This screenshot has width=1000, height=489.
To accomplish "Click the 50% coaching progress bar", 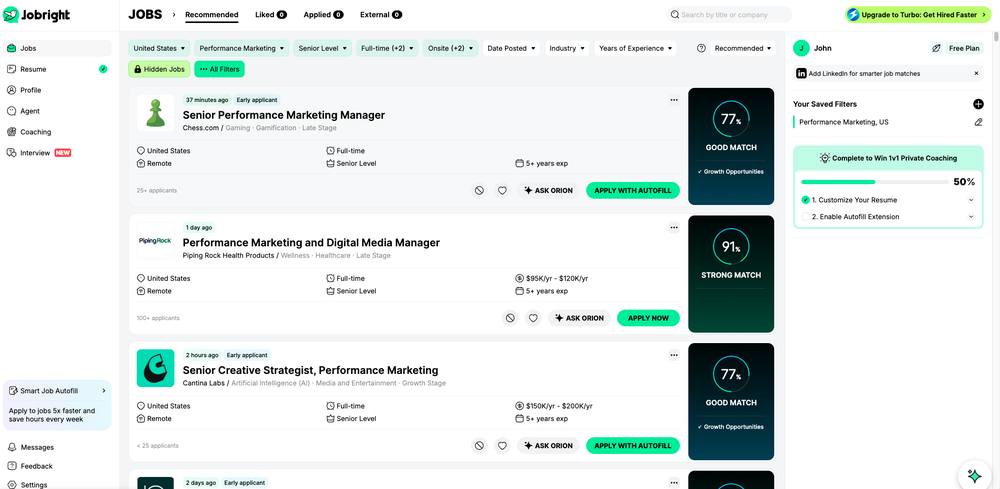I will (874, 182).
